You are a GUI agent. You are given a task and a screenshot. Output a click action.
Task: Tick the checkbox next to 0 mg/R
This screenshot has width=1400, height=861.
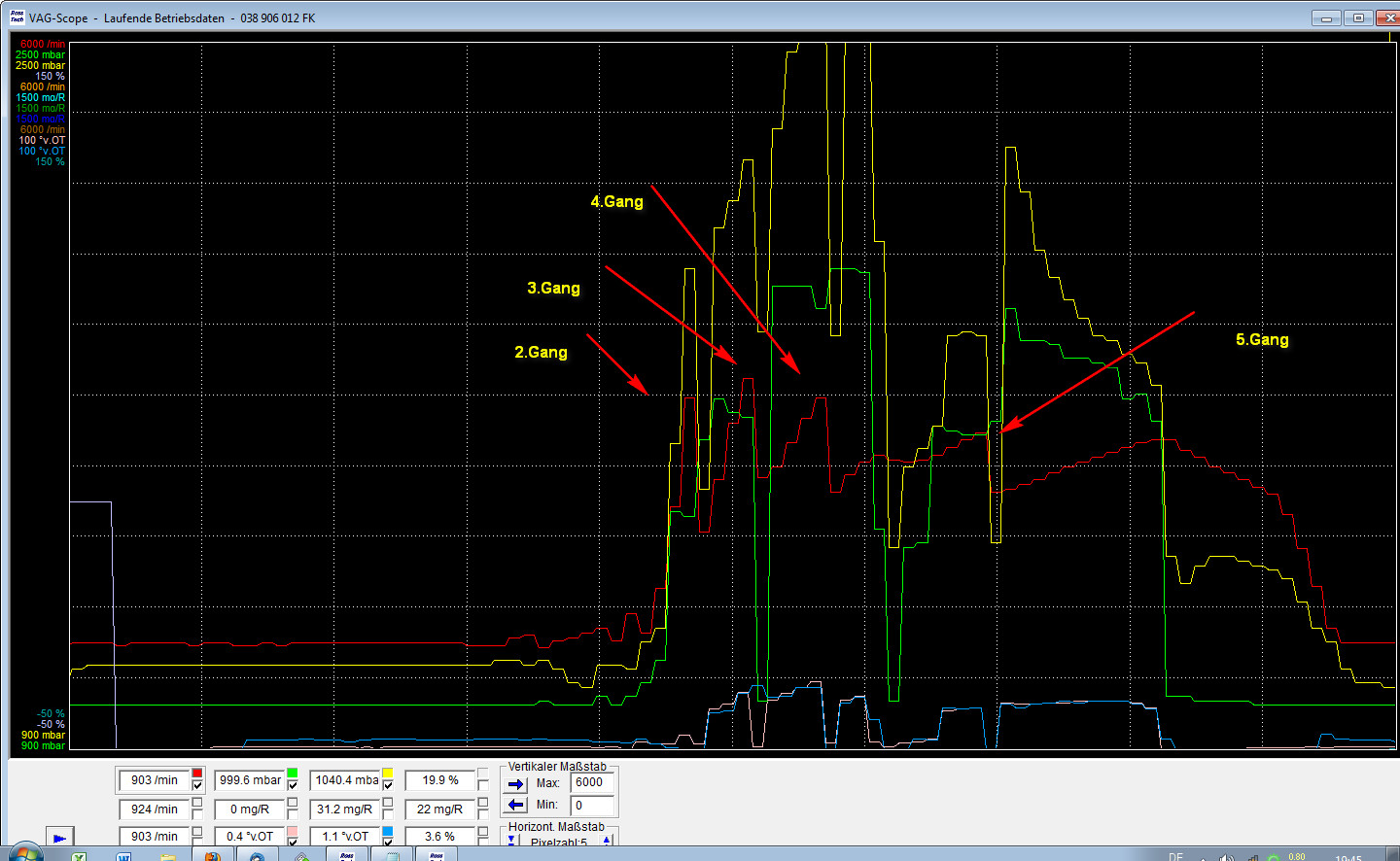[x=292, y=814]
